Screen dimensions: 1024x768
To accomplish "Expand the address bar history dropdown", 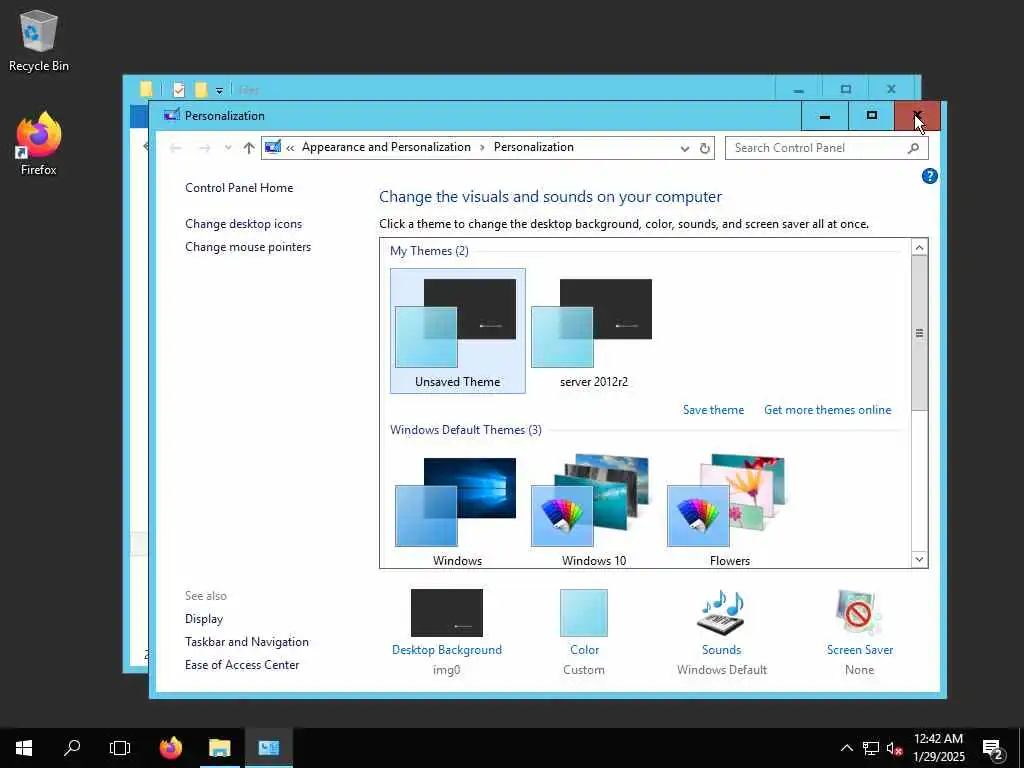I will point(684,148).
